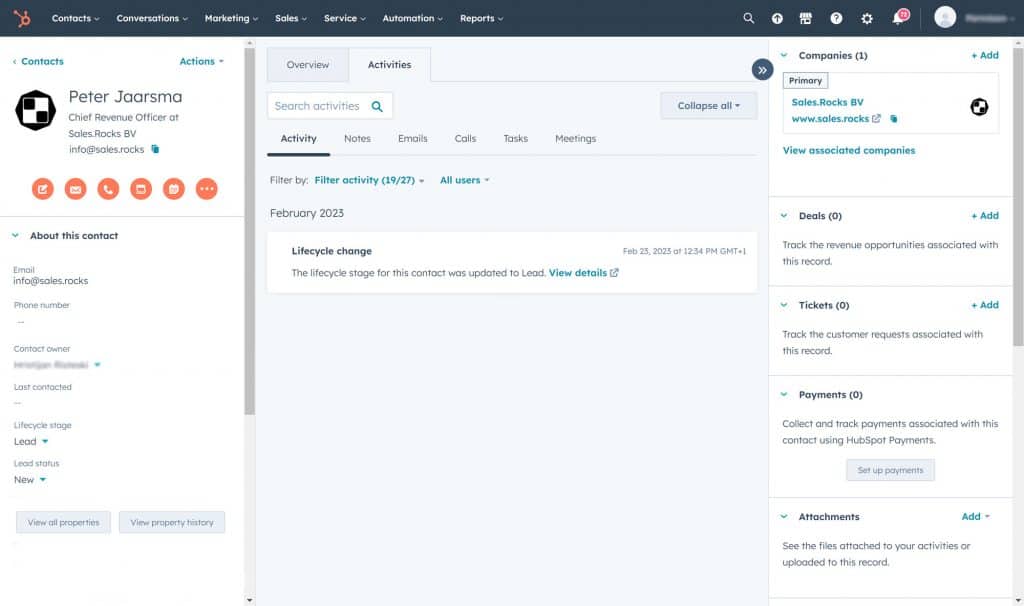Open the Collapse all dropdown

[708, 106]
